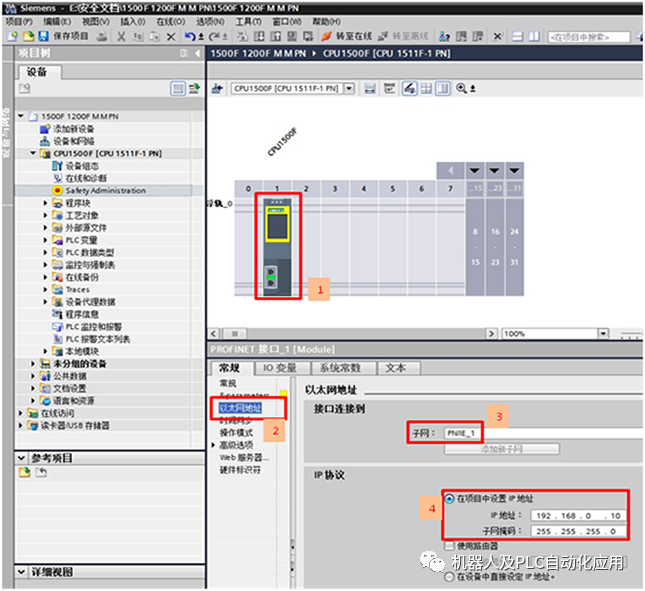Select 操作模式 in properties navigation
This screenshot has width=645, height=591.
click(x=237, y=433)
